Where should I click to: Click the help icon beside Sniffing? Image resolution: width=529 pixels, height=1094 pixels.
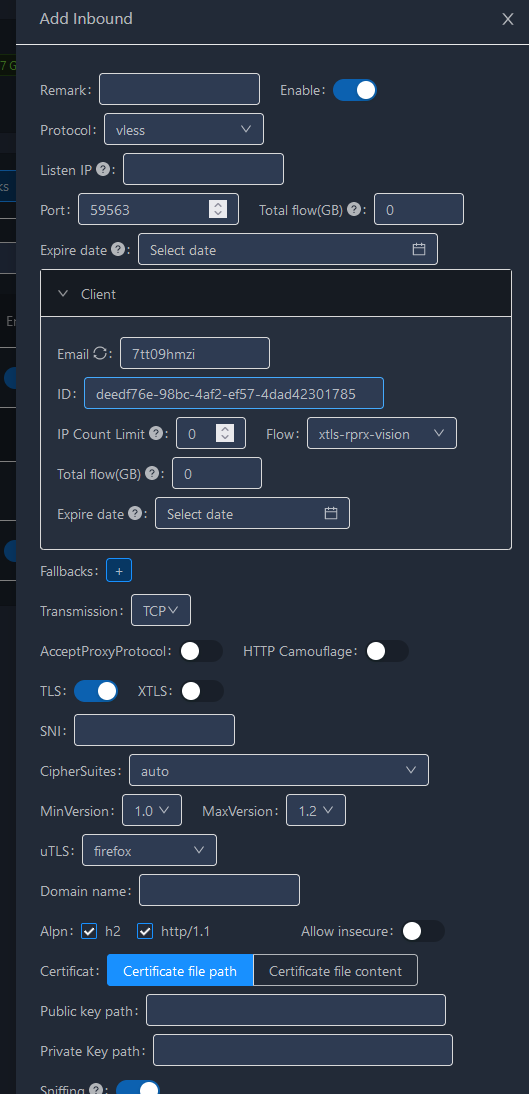click(x=96, y=1089)
